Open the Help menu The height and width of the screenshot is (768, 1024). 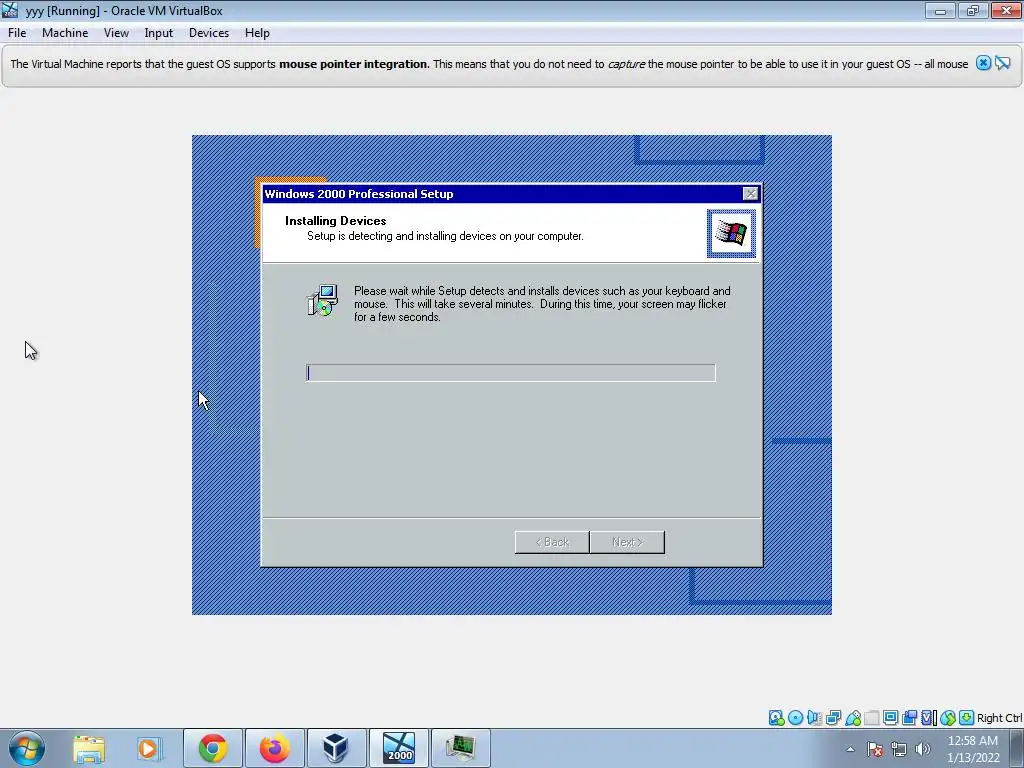coord(257,33)
